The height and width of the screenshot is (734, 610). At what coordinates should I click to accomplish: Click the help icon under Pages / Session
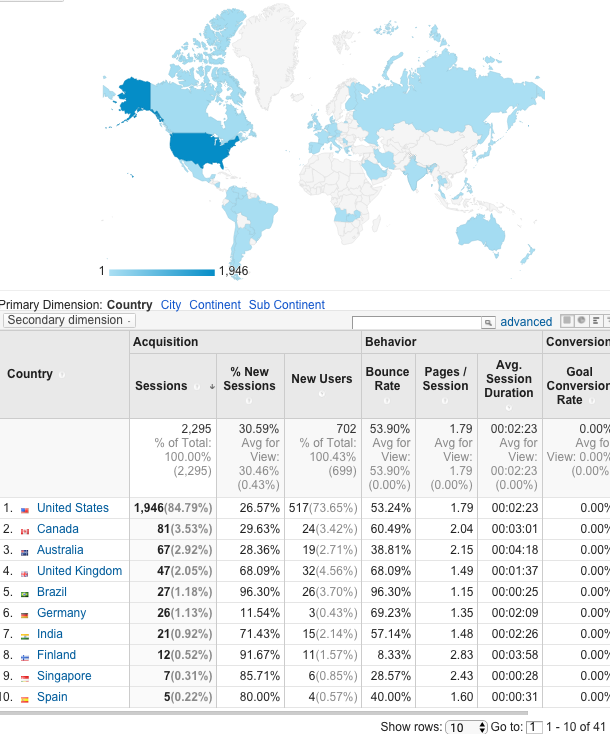445,401
